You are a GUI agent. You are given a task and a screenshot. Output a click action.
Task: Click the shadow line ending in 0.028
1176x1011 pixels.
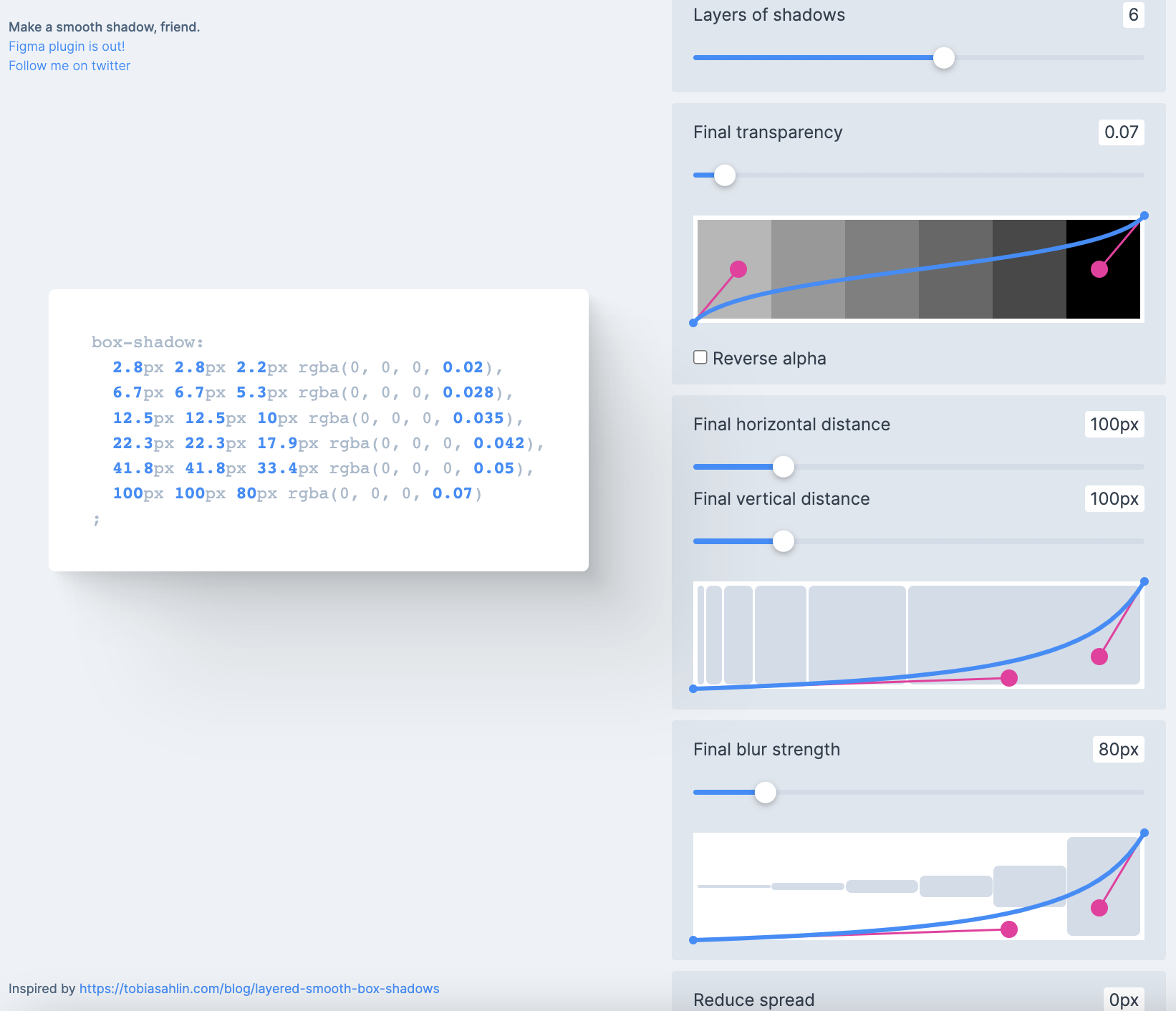[313, 392]
